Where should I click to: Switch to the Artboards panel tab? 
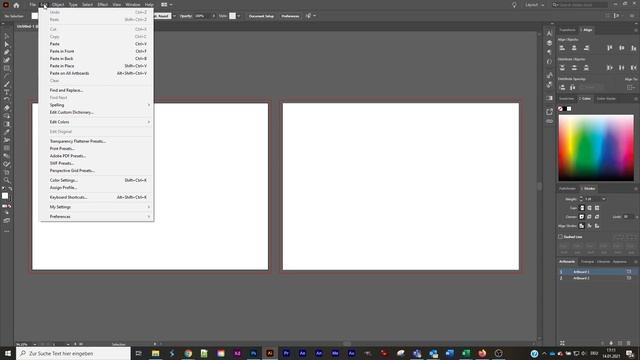pos(567,262)
